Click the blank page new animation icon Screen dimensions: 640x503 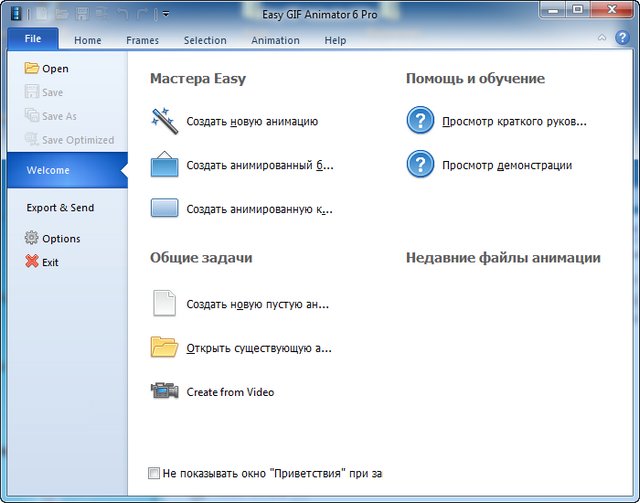pyautogui.click(x=164, y=303)
